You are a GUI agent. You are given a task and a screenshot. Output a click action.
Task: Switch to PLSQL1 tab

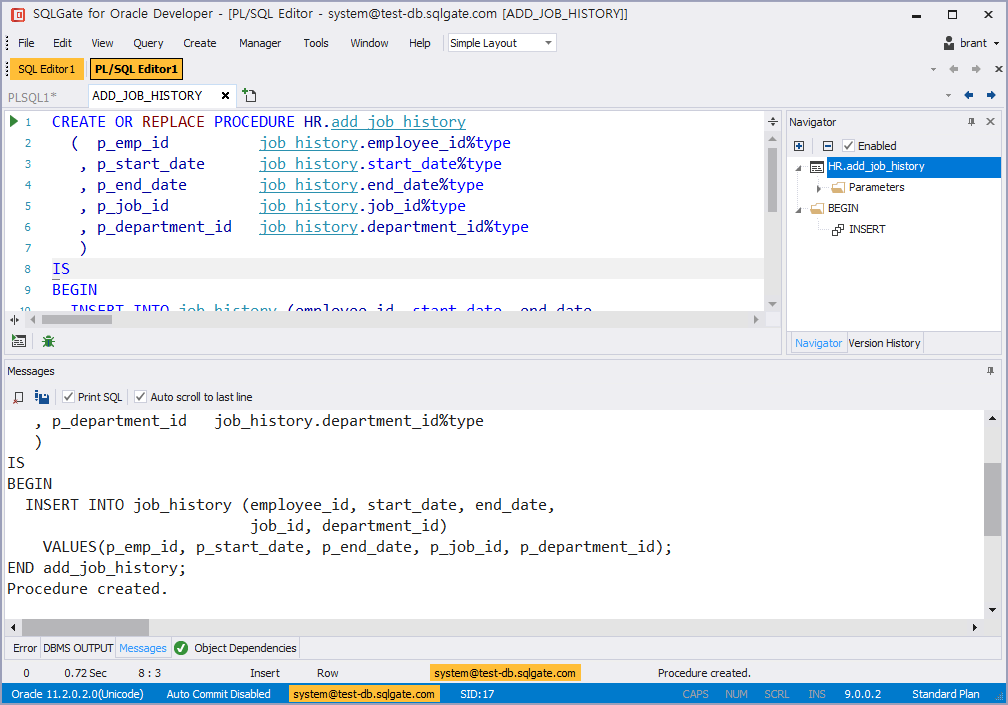[x=32, y=97]
